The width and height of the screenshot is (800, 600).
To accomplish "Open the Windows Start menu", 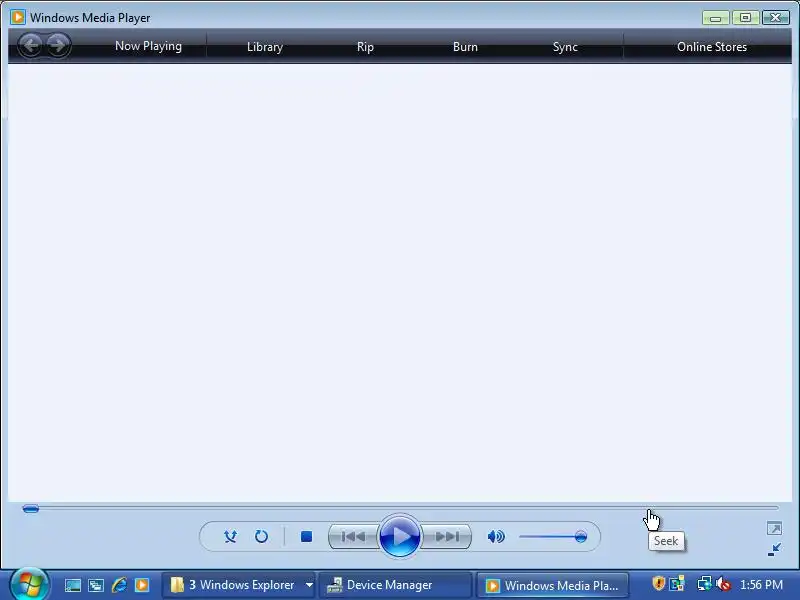I will tap(29, 585).
